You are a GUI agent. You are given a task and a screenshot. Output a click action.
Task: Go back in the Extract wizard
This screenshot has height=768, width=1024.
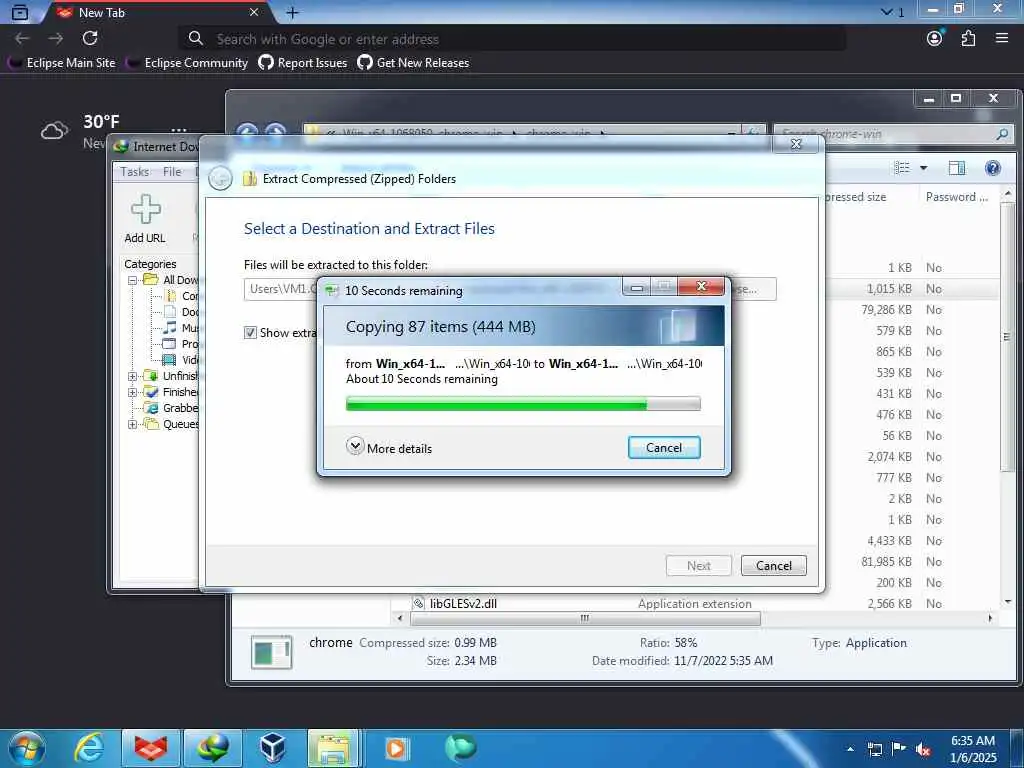tap(221, 178)
